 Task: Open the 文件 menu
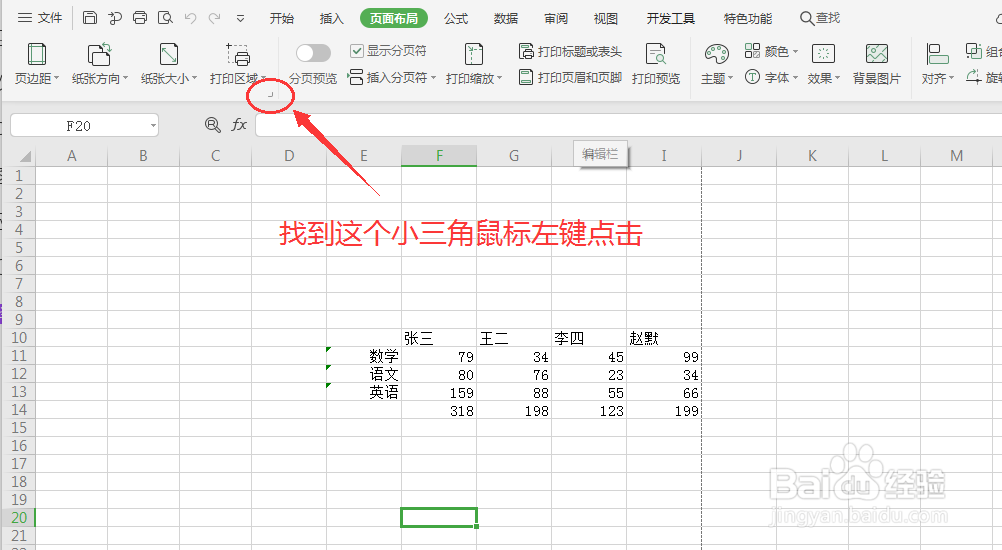40,18
